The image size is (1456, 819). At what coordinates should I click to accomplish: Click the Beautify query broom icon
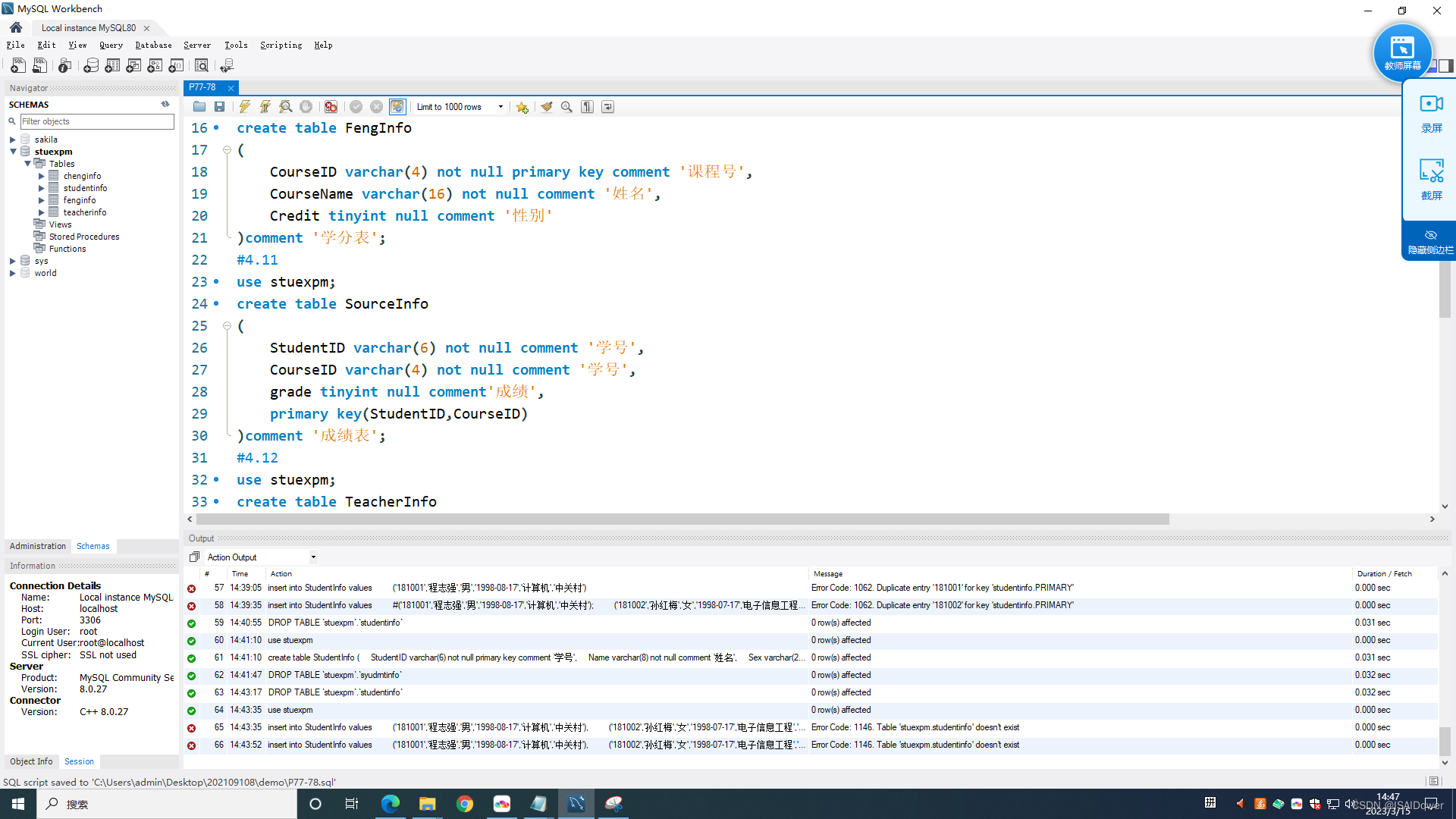(546, 107)
